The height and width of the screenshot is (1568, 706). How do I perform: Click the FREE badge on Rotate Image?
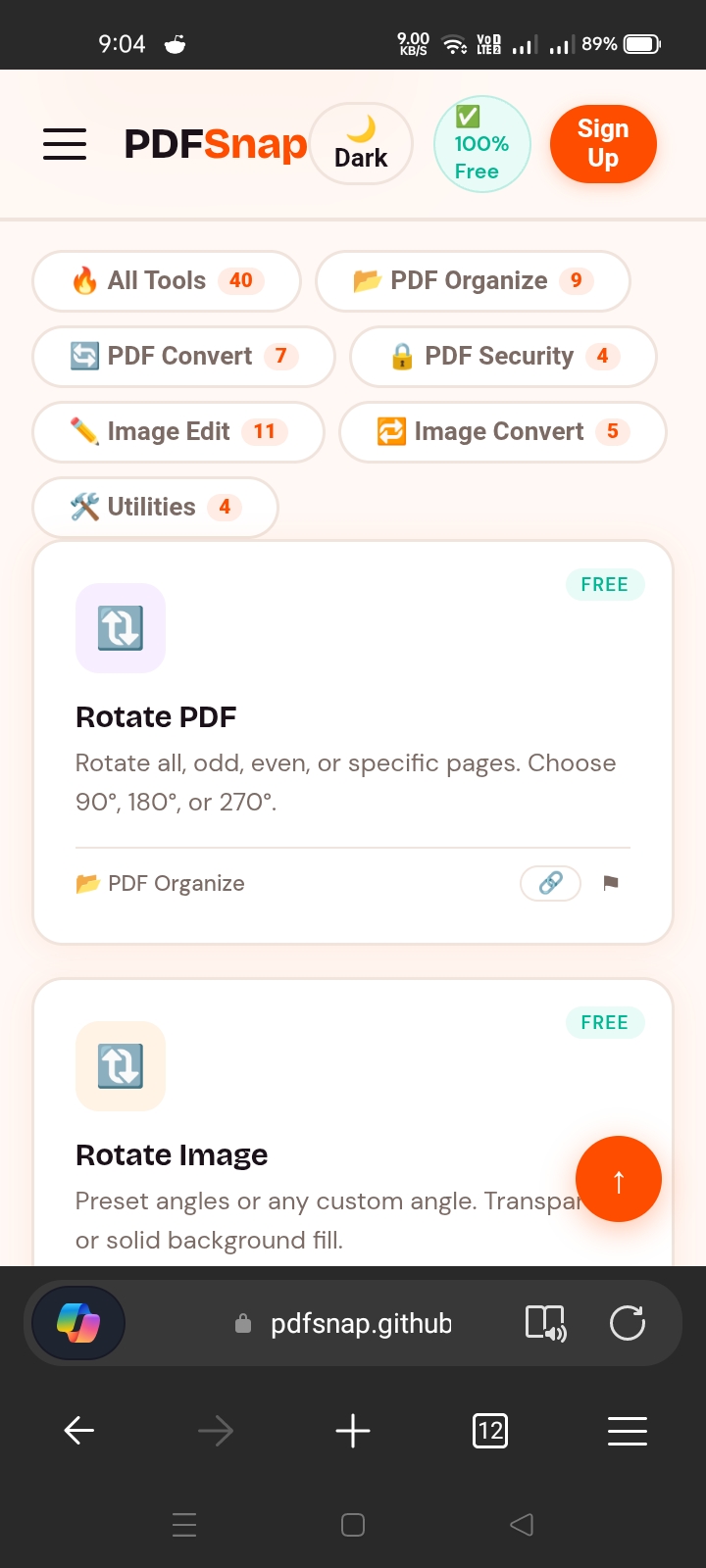(x=605, y=1022)
